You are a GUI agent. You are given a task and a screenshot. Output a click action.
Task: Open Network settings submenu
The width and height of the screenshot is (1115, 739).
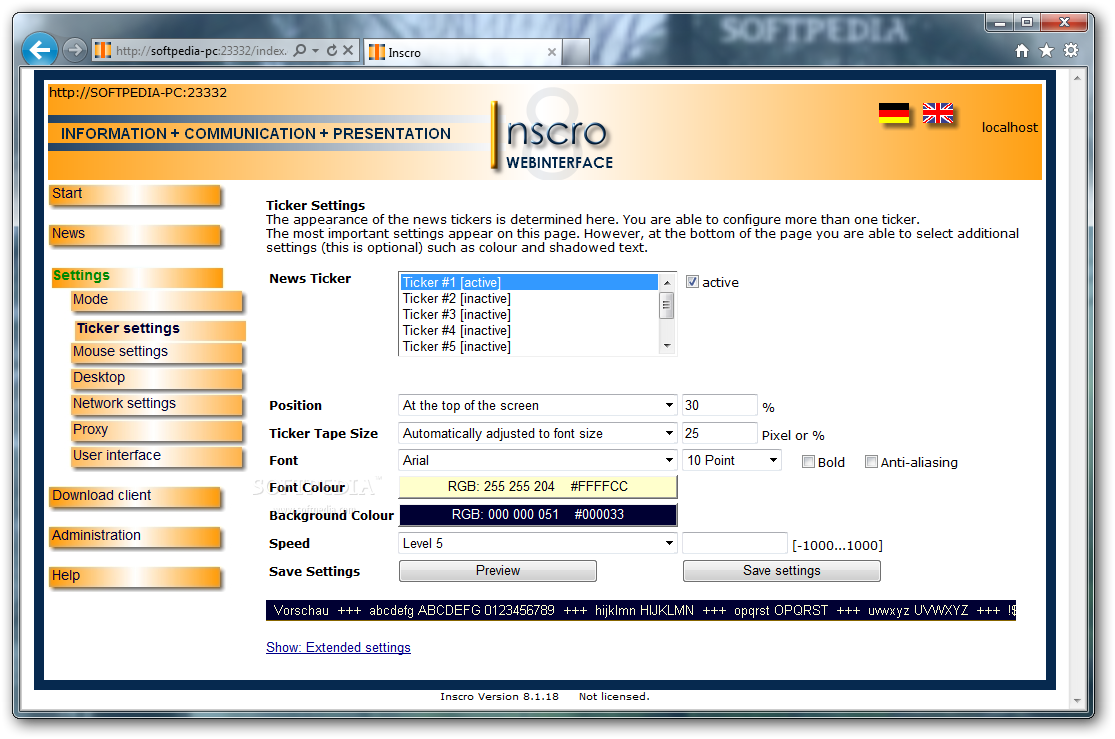click(x=156, y=405)
